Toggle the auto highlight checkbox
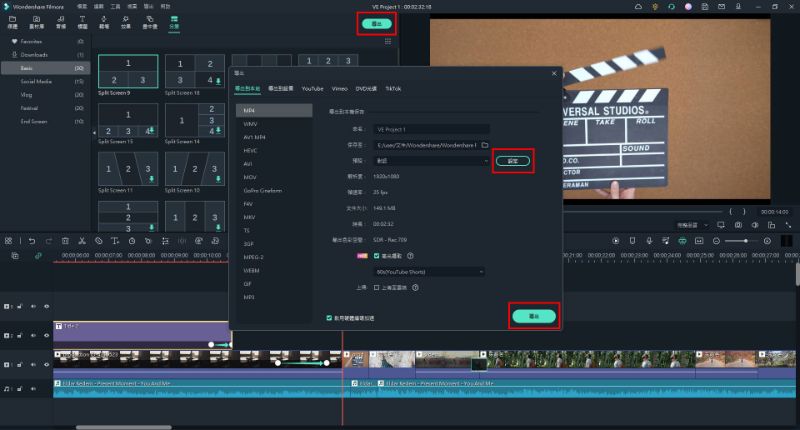The width and height of the screenshot is (800, 430). coord(377,256)
